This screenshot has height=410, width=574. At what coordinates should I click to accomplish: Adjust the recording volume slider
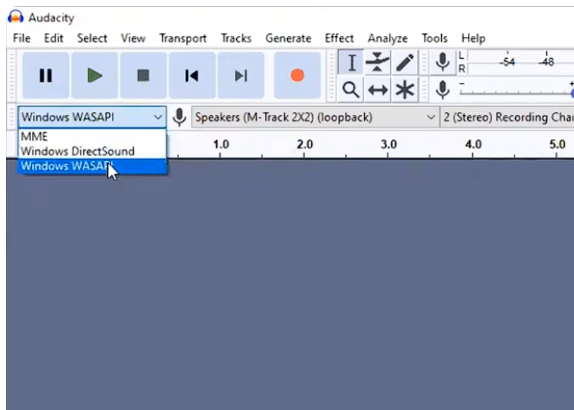pos(517,93)
